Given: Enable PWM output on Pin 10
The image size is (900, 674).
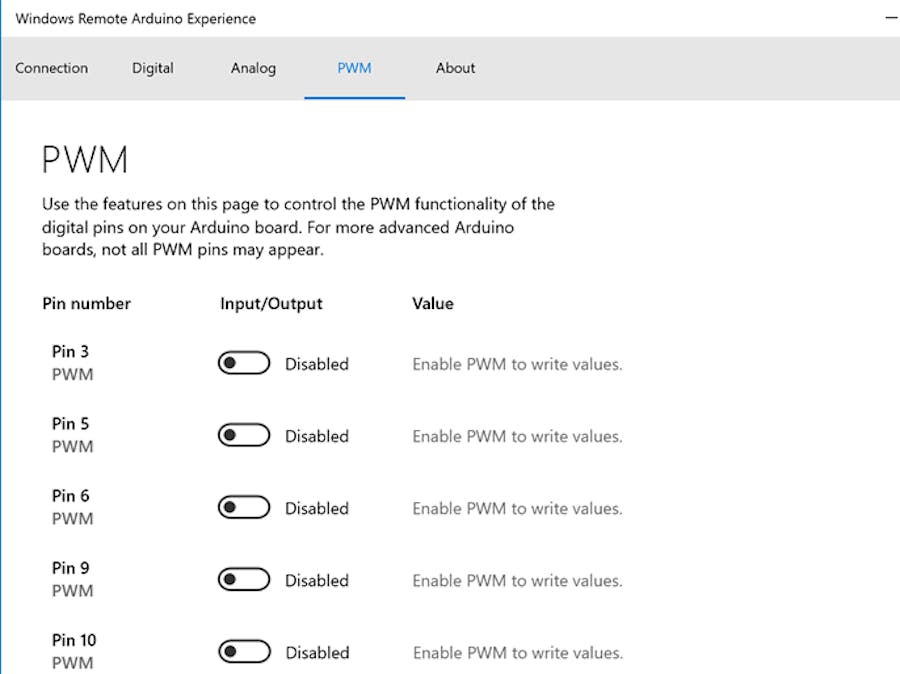Looking at the screenshot, I should pos(244,652).
